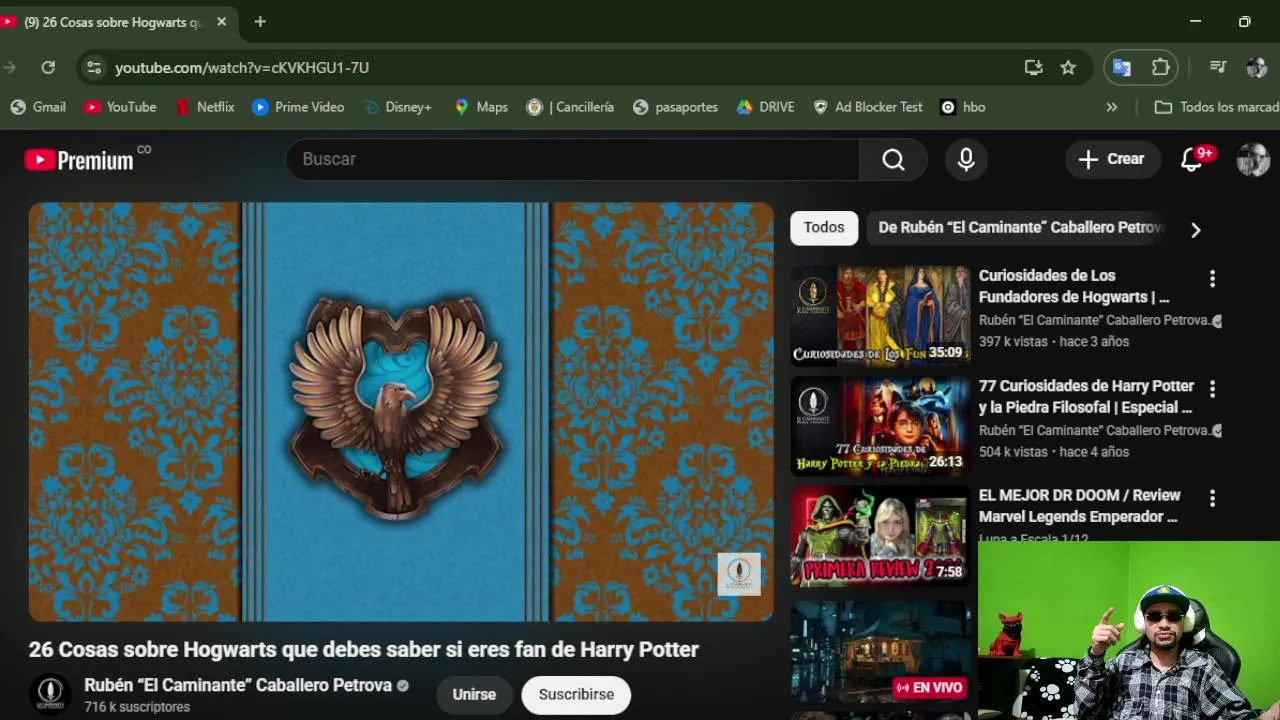Open Curiosidades de Los Fundadores de Hogwarts title
This screenshot has height=720, width=1280.
(x=1075, y=286)
